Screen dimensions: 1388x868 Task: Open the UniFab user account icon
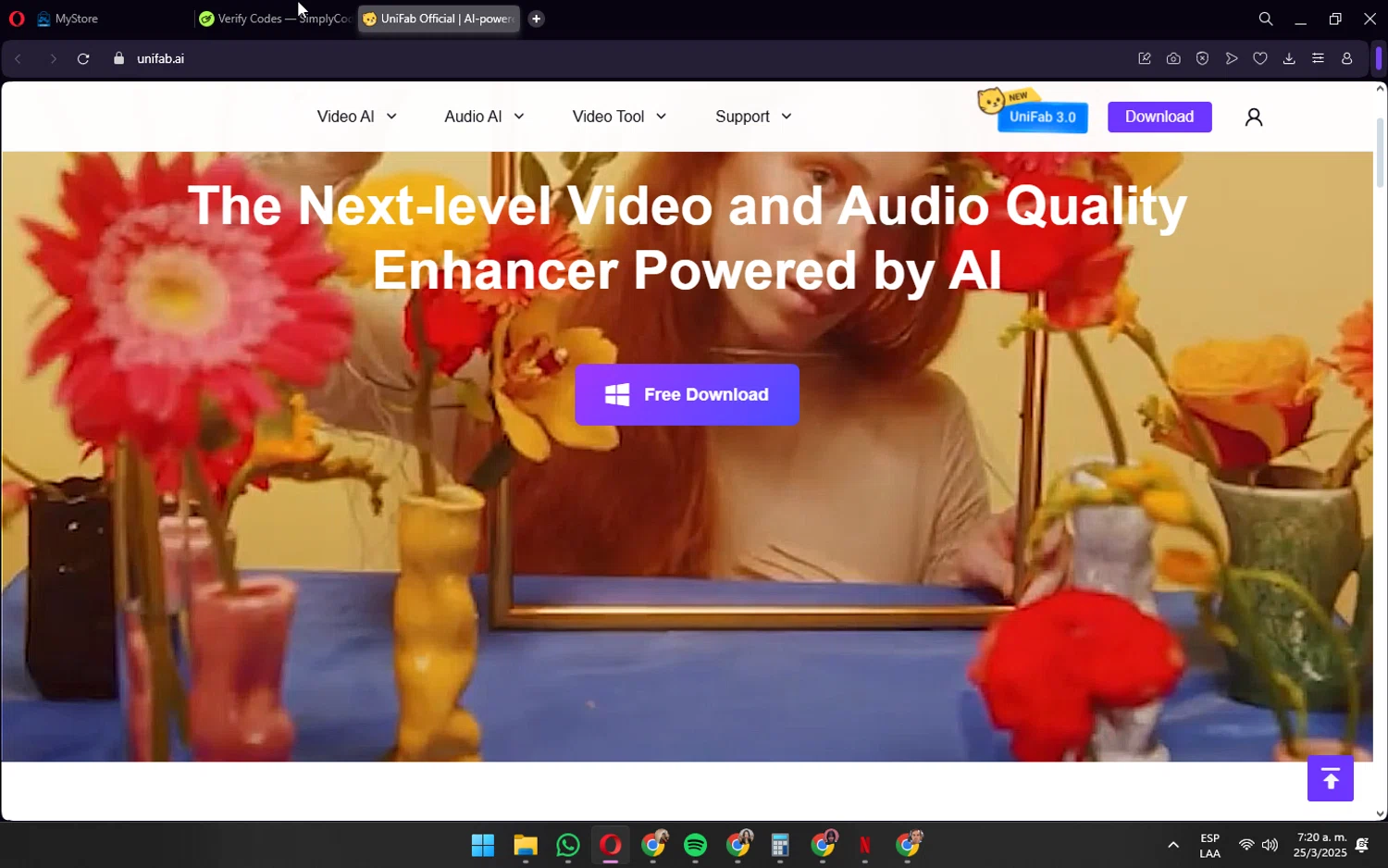(1254, 117)
